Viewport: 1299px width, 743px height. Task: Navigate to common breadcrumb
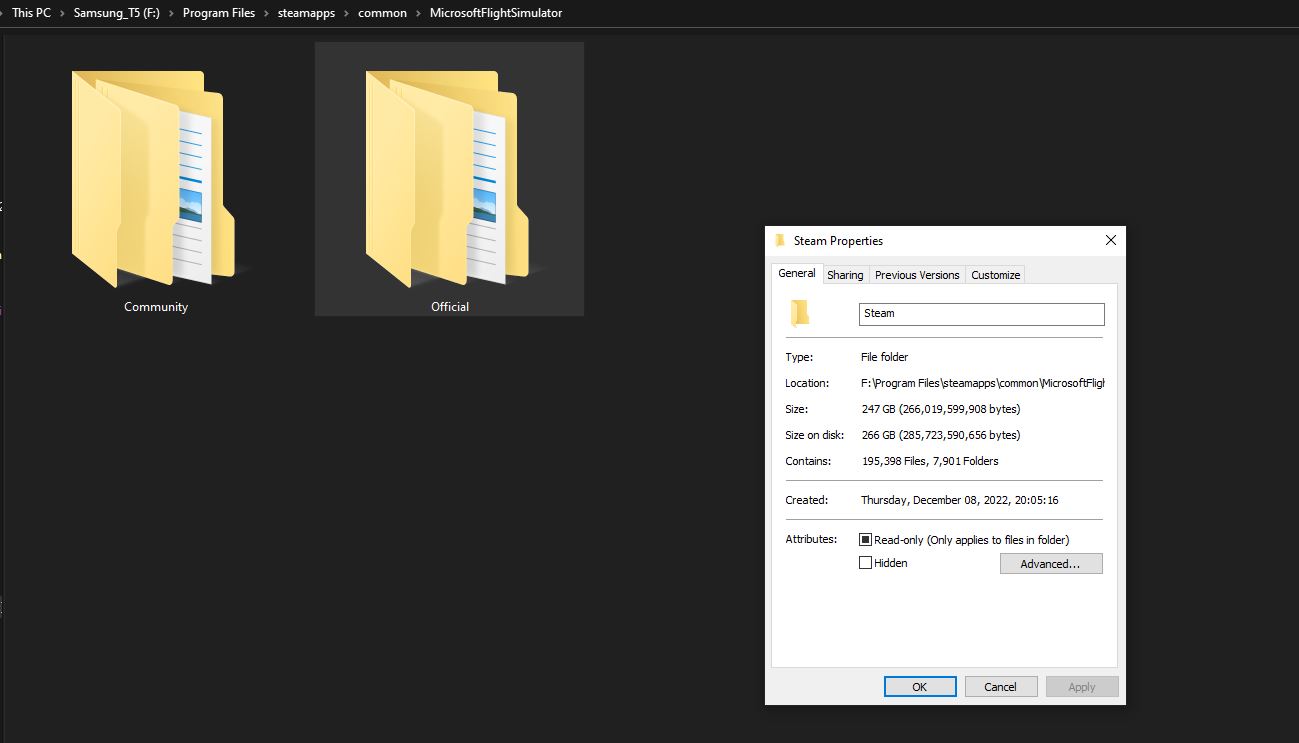pyautogui.click(x=383, y=13)
